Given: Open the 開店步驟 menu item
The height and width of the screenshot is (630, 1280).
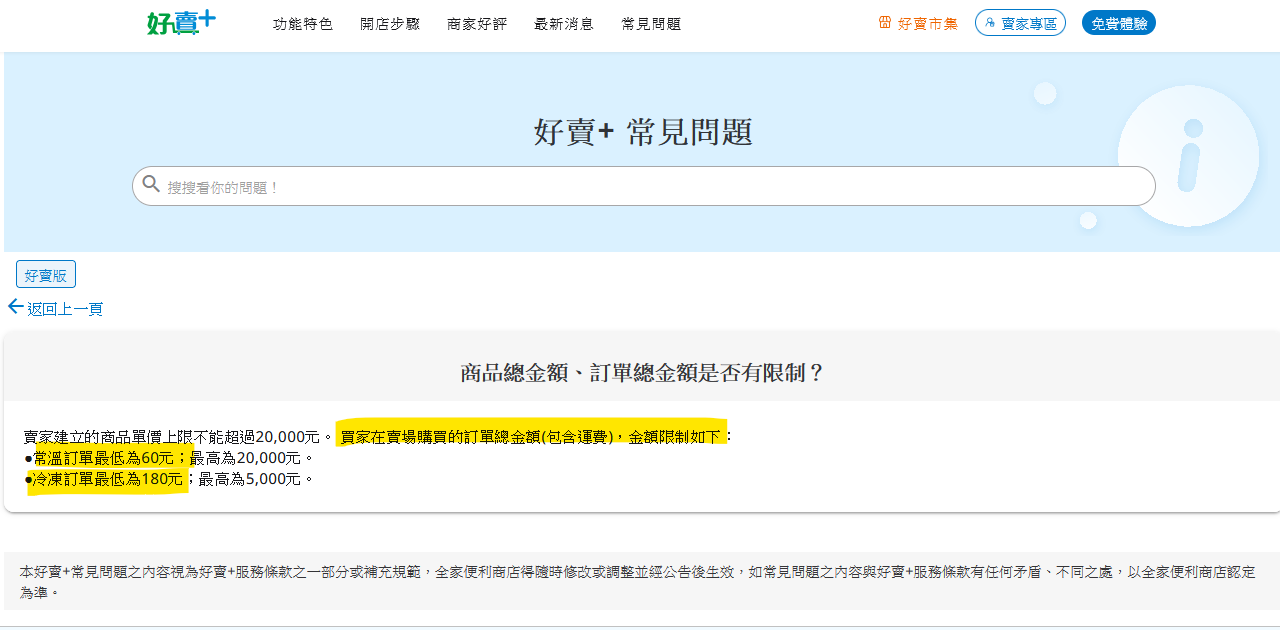Looking at the screenshot, I should point(390,24).
